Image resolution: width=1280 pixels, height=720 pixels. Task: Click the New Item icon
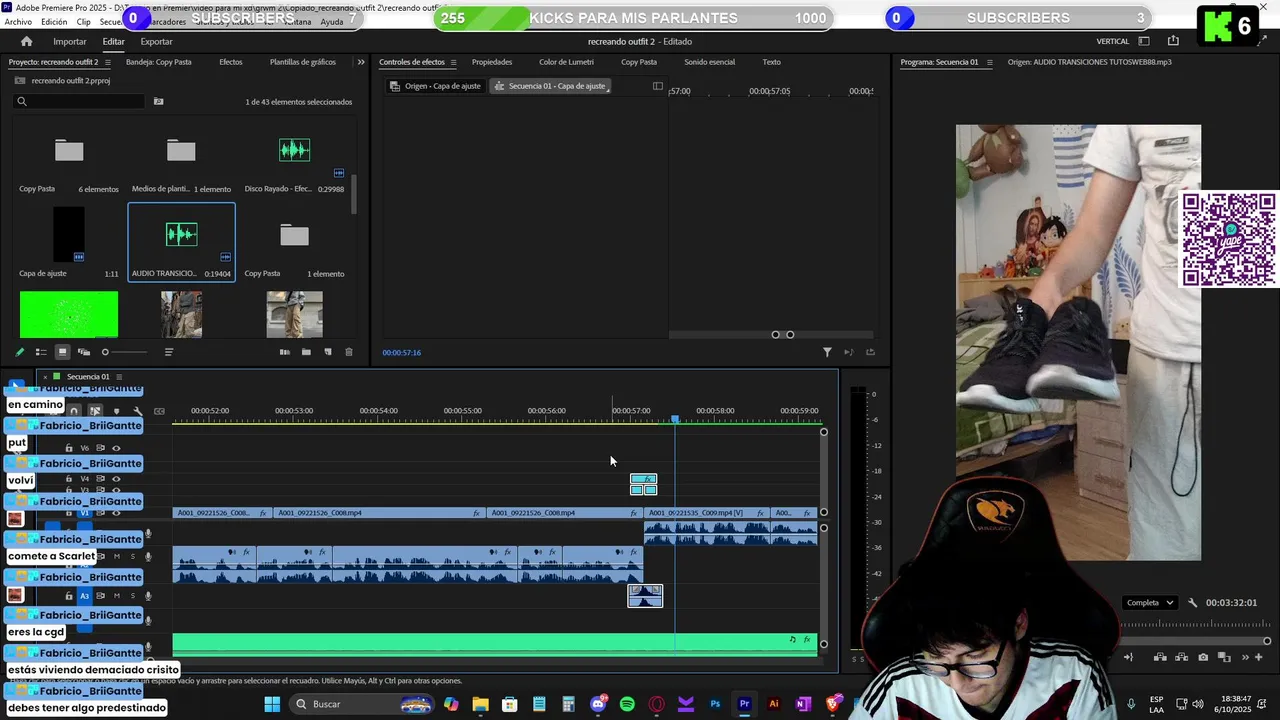click(328, 352)
